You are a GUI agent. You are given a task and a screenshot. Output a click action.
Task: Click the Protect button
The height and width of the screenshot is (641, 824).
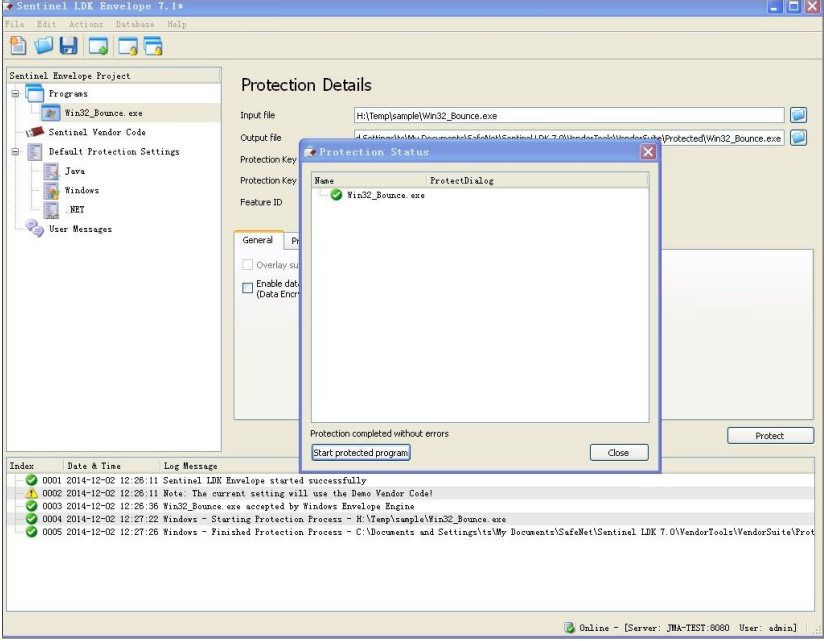point(769,436)
